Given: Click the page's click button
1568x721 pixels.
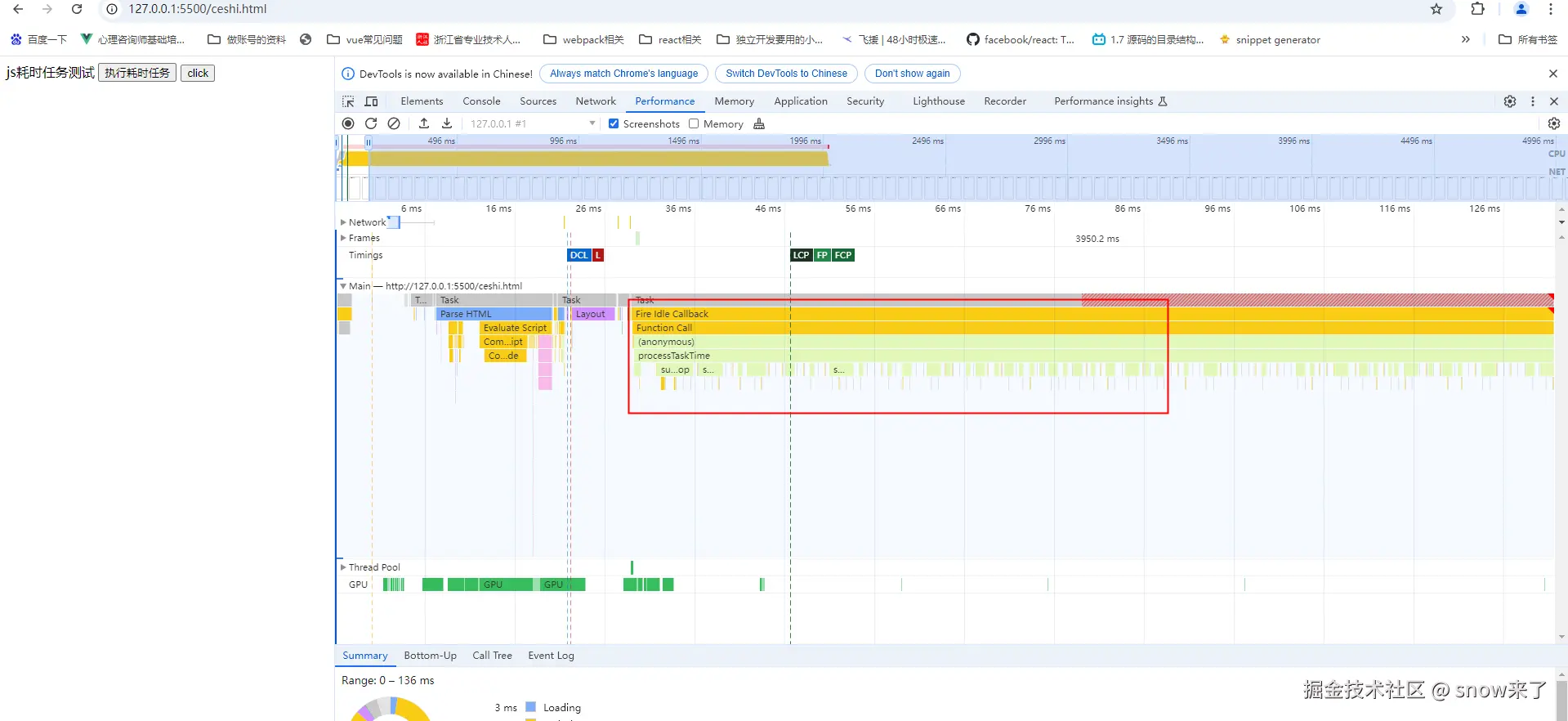Looking at the screenshot, I should click(198, 73).
